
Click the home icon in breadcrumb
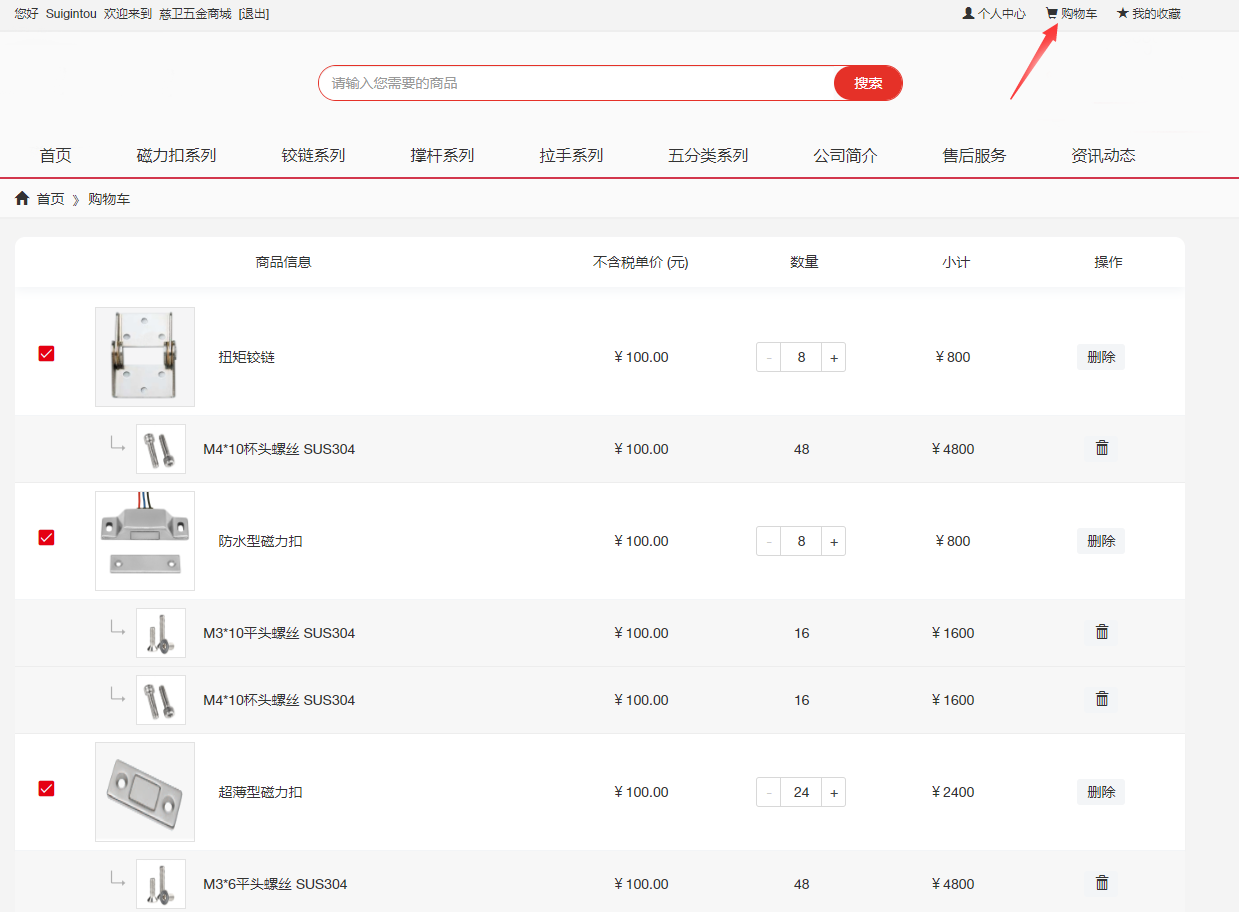(x=22, y=199)
